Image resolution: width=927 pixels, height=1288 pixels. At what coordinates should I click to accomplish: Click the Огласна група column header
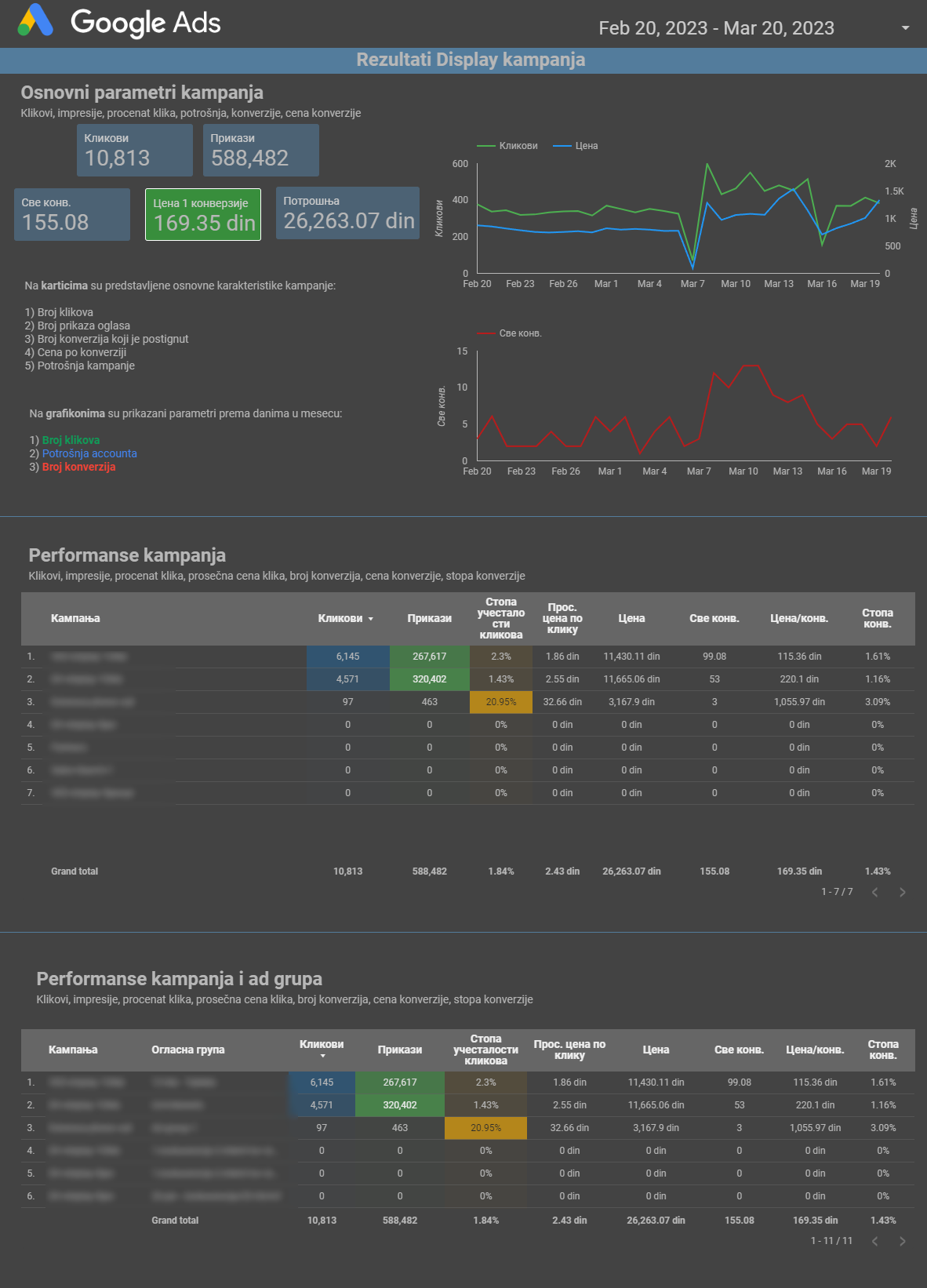pyautogui.click(x=188, y=1050)
